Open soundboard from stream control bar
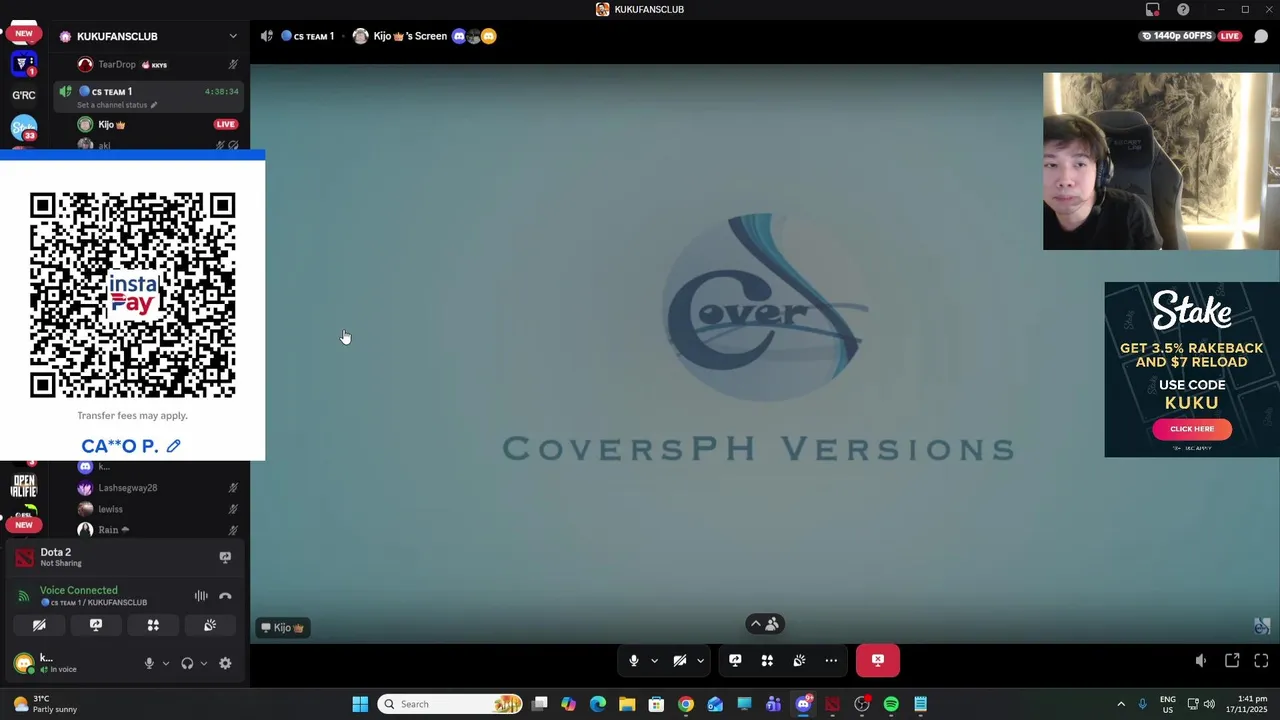The image size is (1280, 720). pyautogui.click(x=799, y=660)
